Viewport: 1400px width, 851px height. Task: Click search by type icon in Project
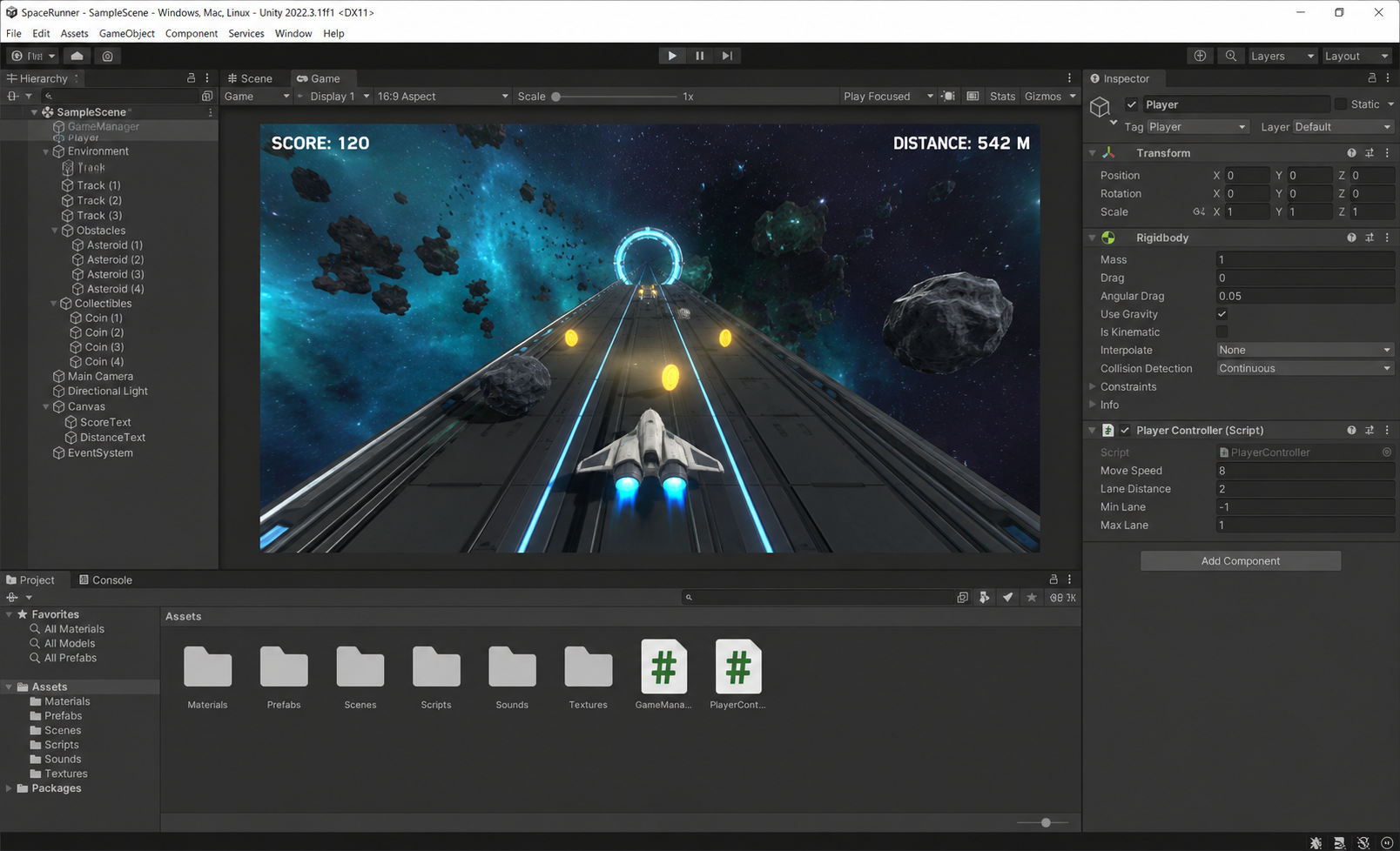click(x=984, y=598)
